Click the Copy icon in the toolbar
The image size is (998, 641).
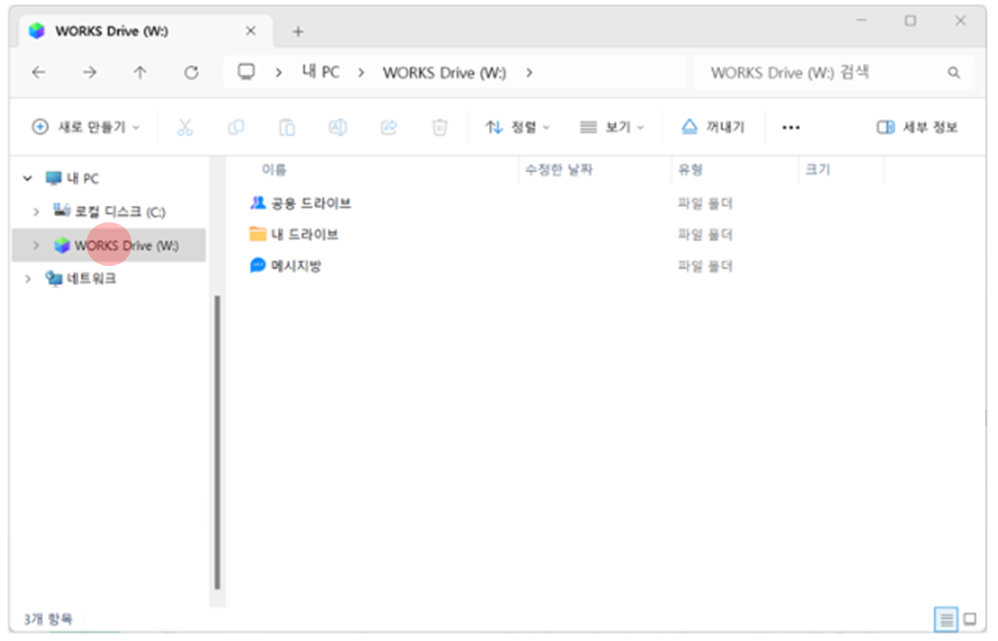(236, 127)
